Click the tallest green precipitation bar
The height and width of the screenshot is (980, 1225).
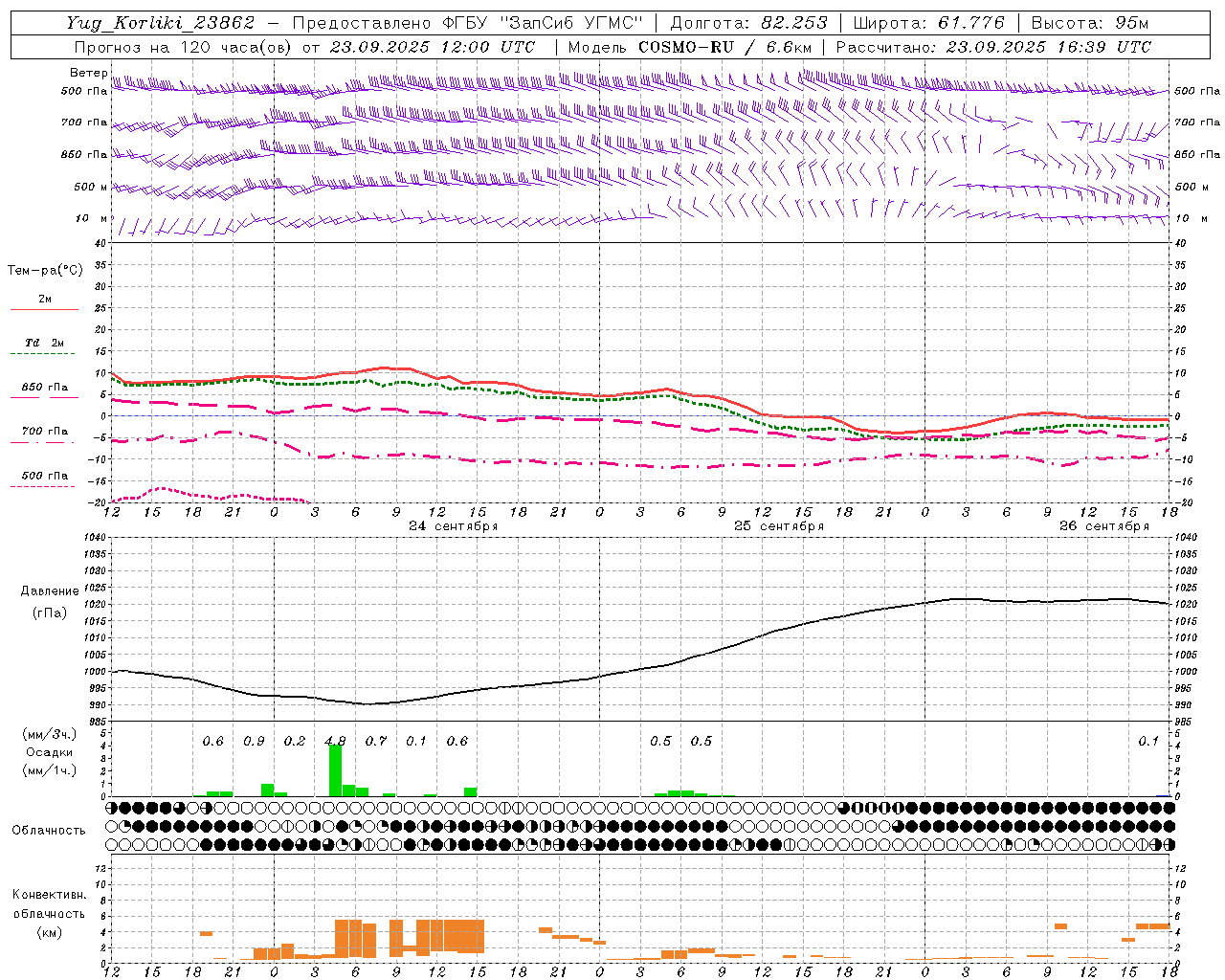(335, 770)
